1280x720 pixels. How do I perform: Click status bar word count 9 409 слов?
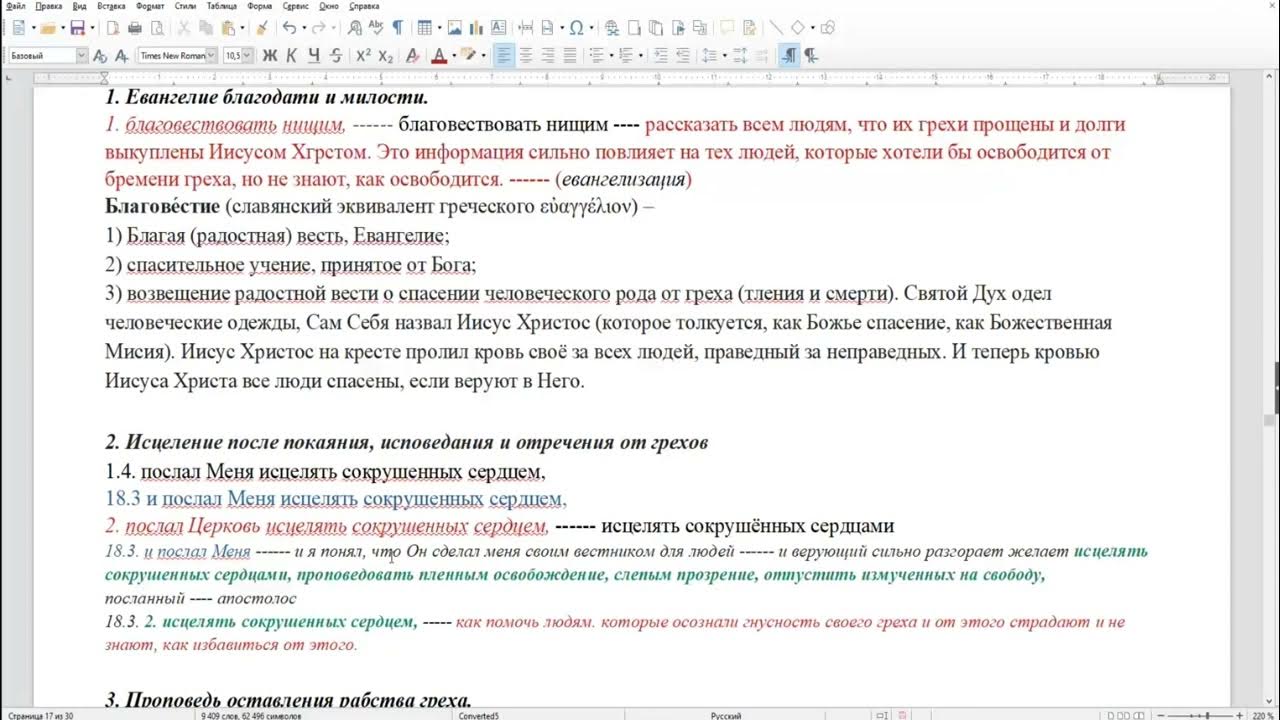(x=251, y=715)
